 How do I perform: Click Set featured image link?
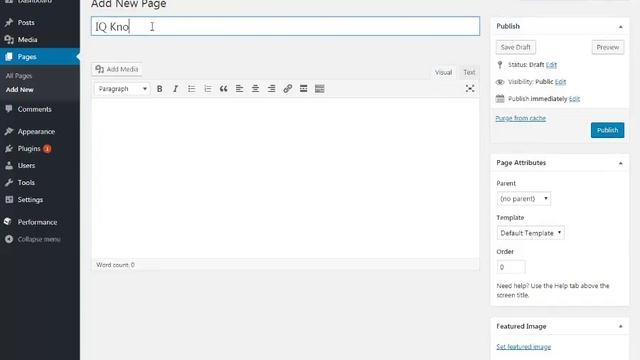(524, 347)
